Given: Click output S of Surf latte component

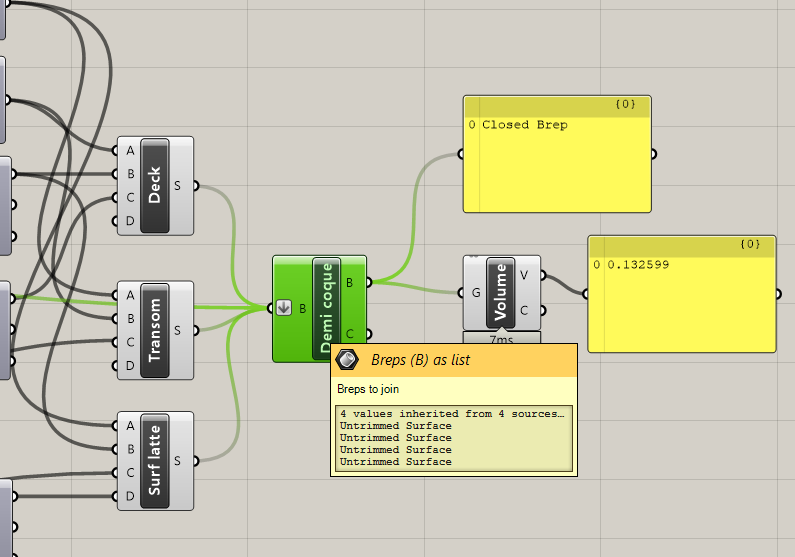Looking at the screenshot, I should [177, 461].
